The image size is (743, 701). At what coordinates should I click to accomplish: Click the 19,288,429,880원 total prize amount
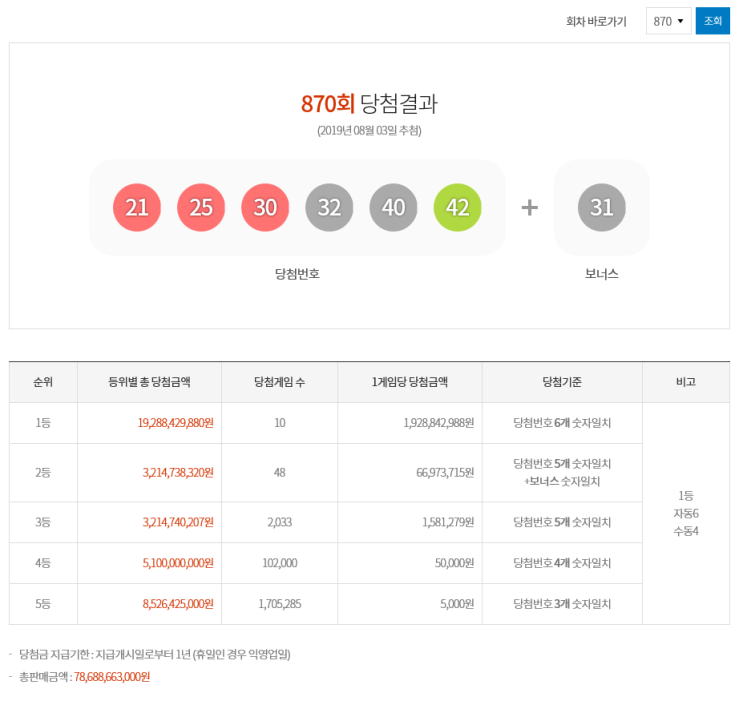pos(176,423)
